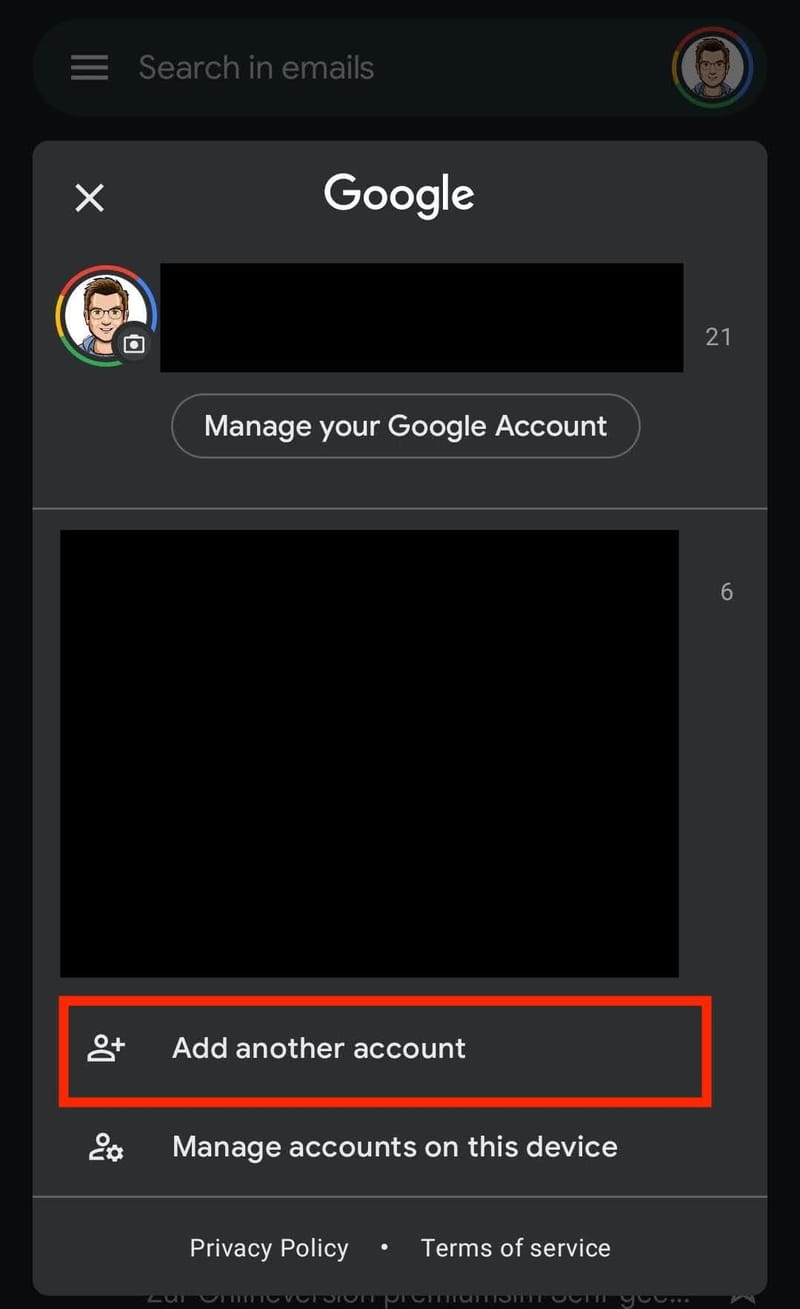Tap the Google logo heading
The width and height of the screenshot is (800, 1309).
pos(399,196)
